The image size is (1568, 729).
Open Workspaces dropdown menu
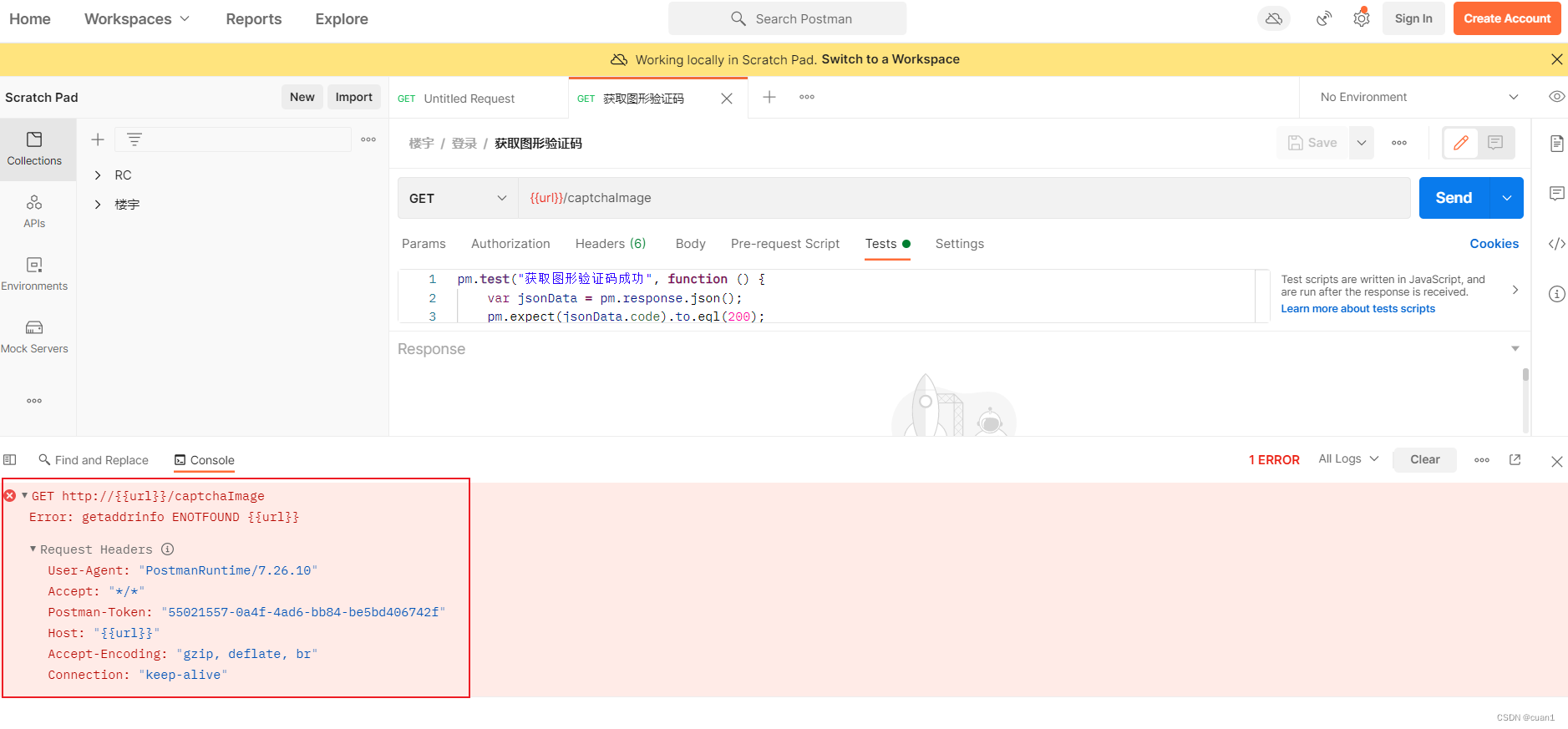(137, 18)
